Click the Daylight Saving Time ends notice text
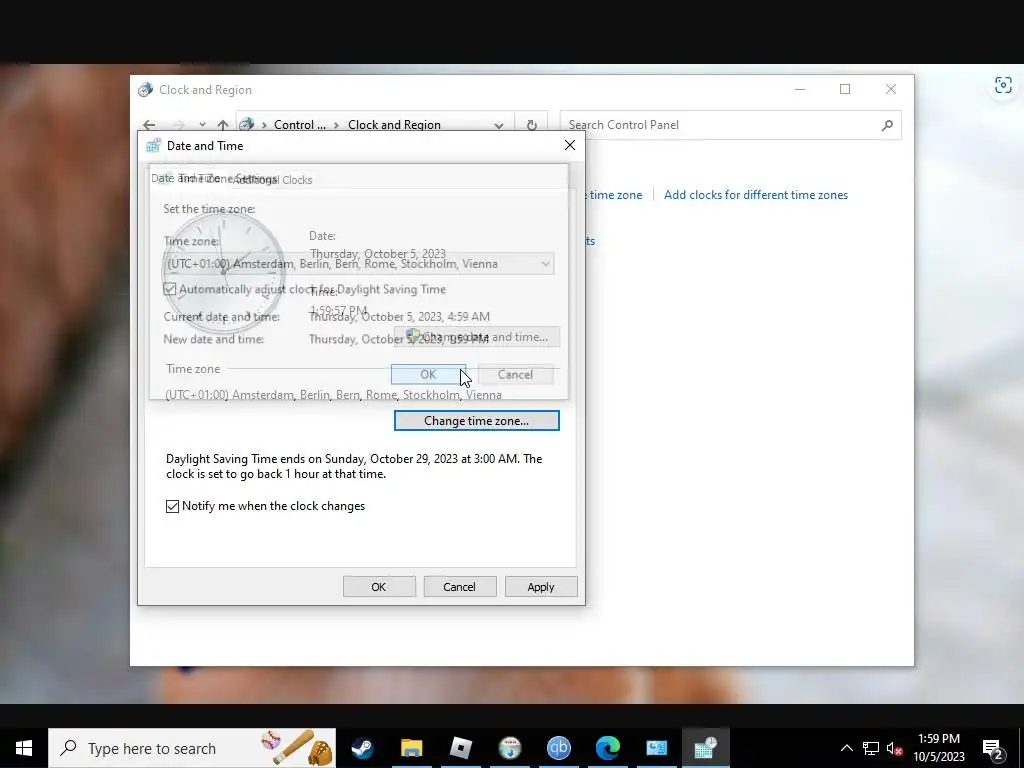The width and height of the screenshot is (1024, 768). pyautogui.click(x=354, y=466)
